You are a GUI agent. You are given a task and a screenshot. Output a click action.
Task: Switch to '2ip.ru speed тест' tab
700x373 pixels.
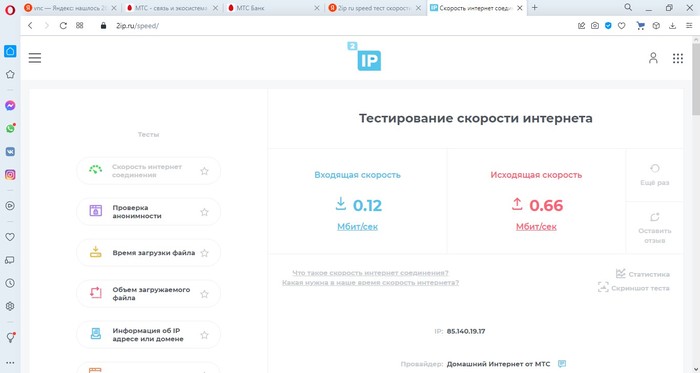[373, 8]
